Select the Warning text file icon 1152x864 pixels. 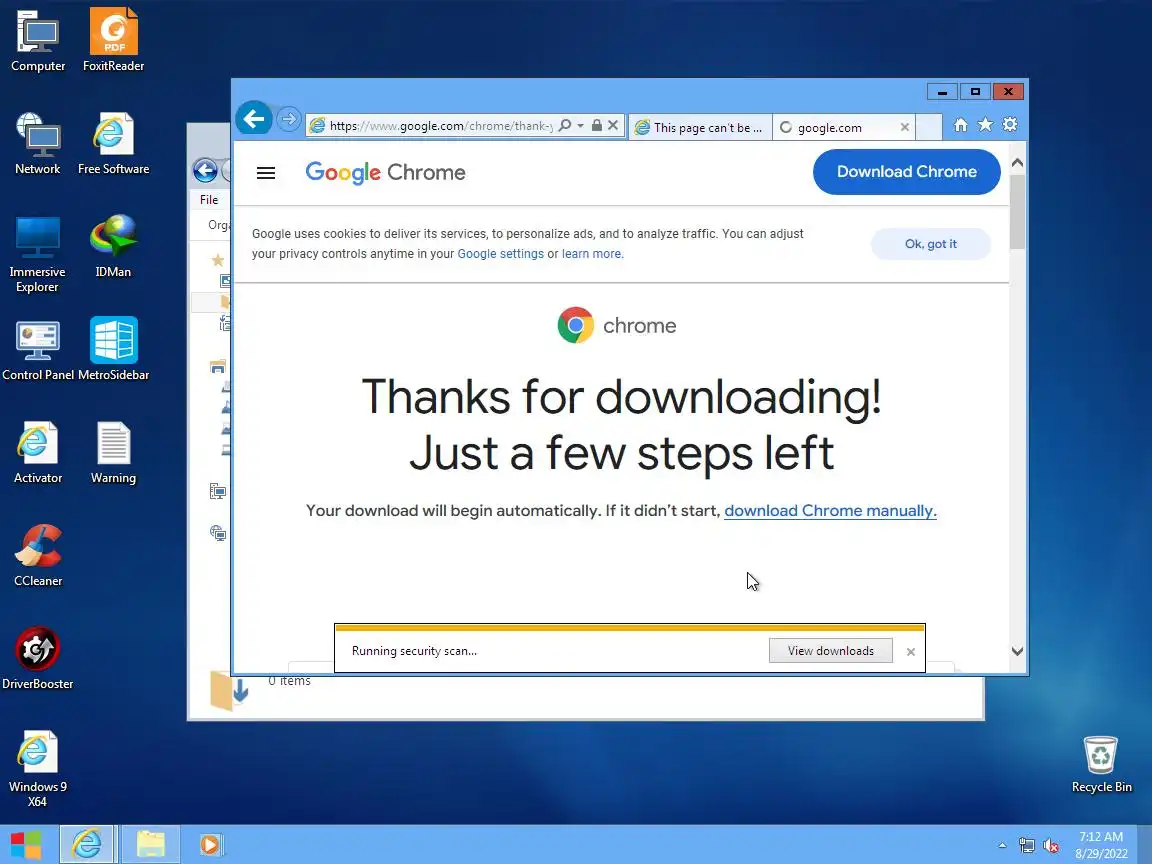coord(113,452)
